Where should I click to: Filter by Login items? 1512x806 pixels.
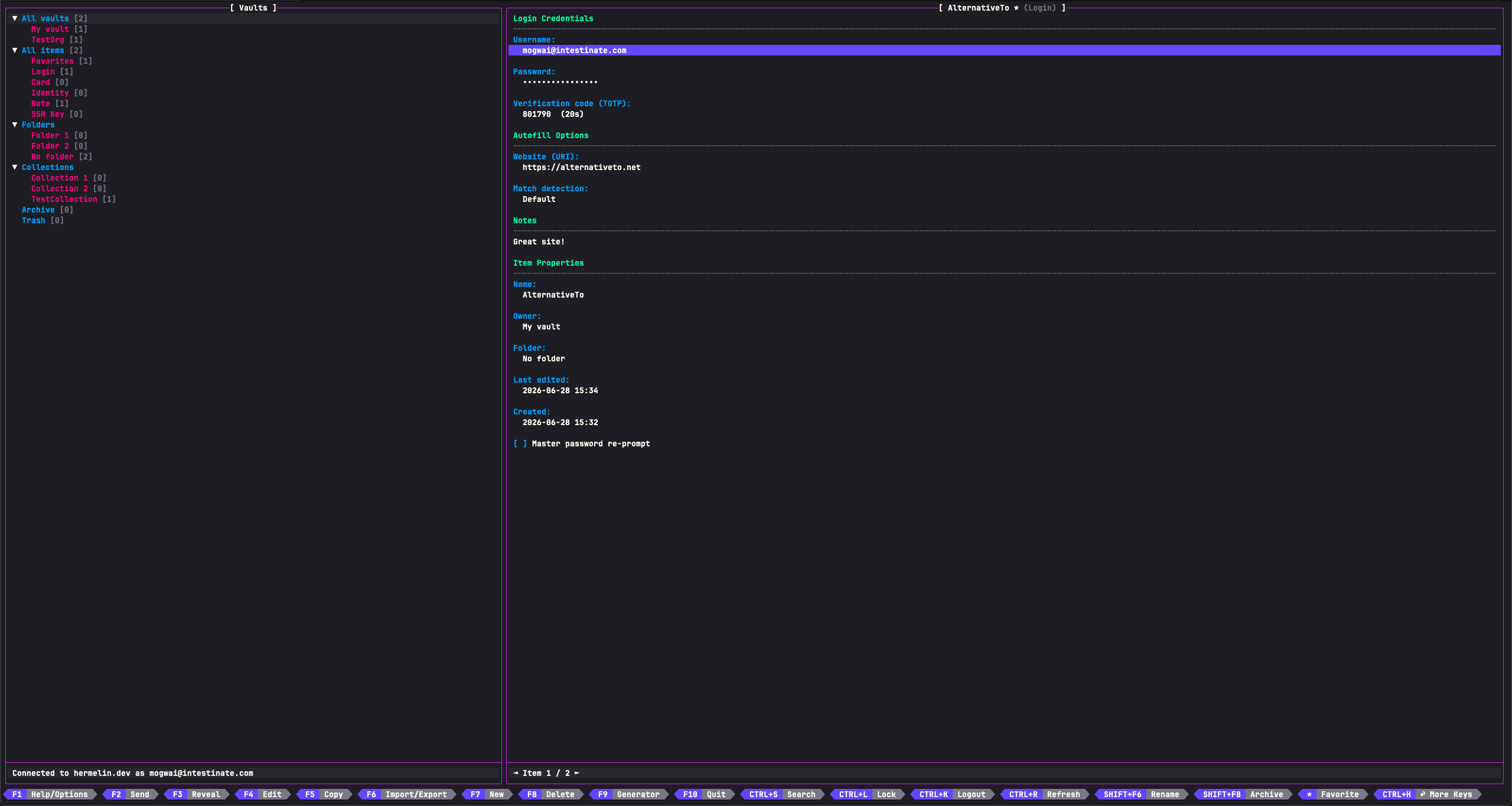pos(43,71)
